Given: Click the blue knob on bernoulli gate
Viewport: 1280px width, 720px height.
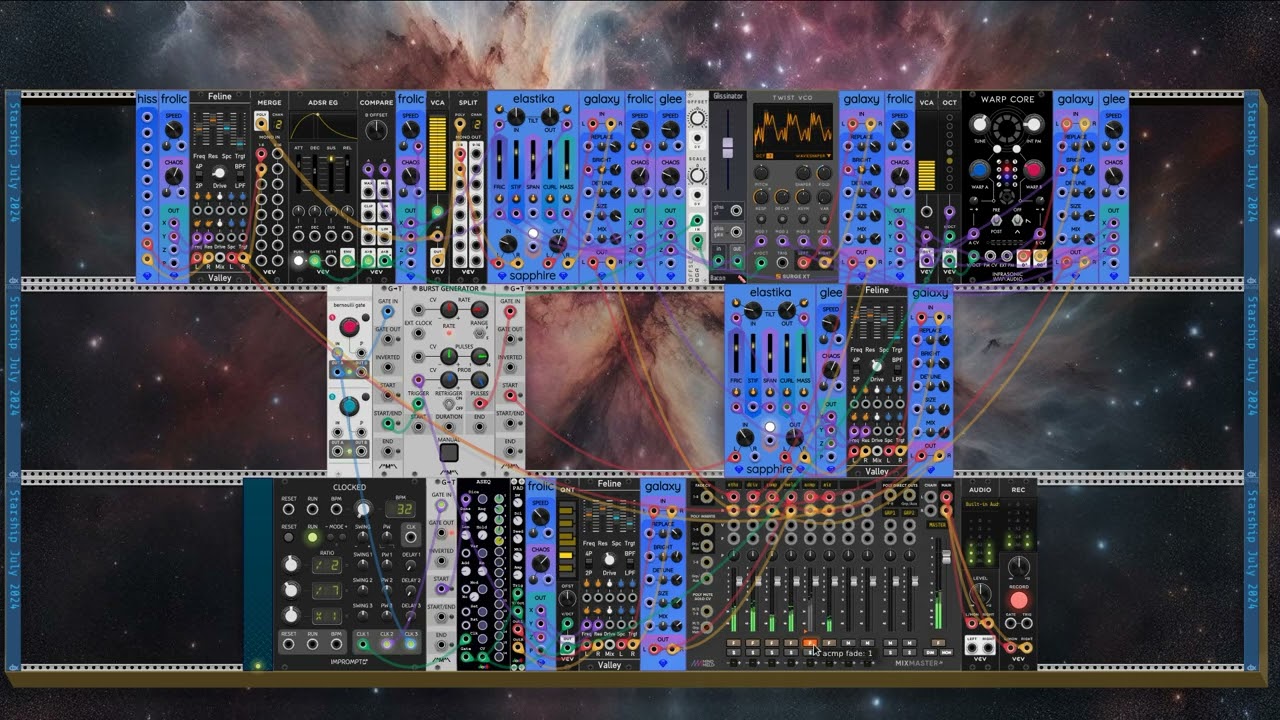Looking at the screenshot, I should tap(349, 406).
